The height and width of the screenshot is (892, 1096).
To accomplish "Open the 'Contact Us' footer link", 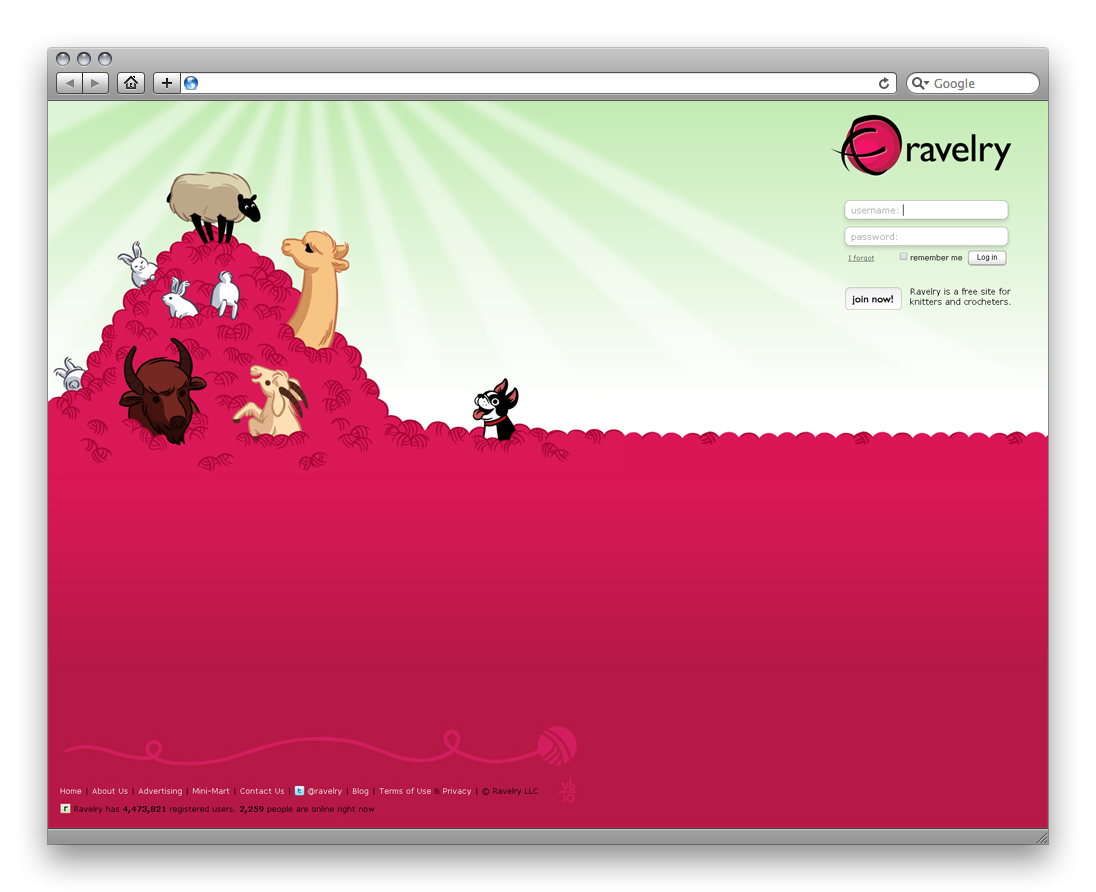I will pos(262,791).
